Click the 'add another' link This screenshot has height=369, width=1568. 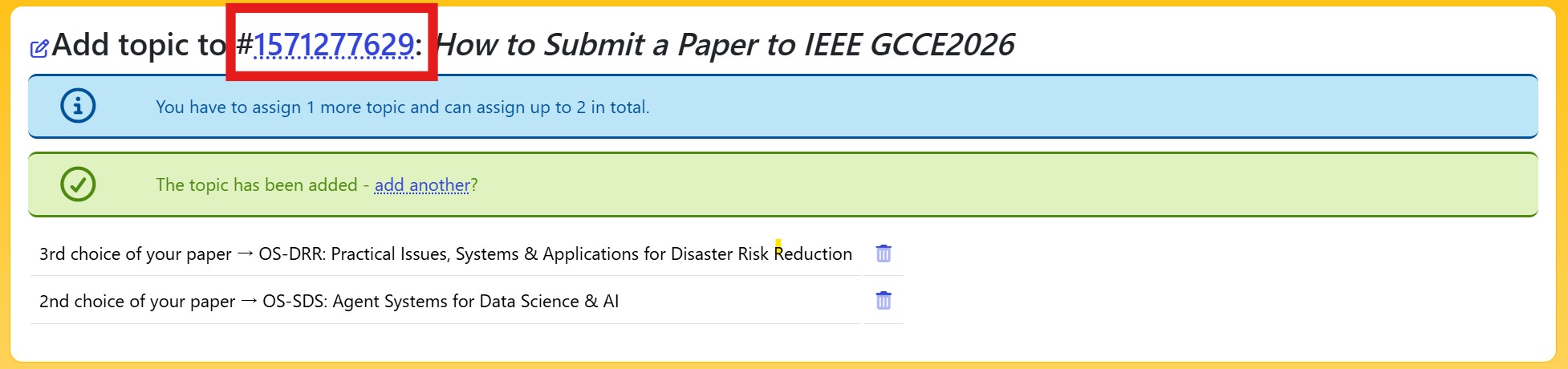tap(422, 185)
